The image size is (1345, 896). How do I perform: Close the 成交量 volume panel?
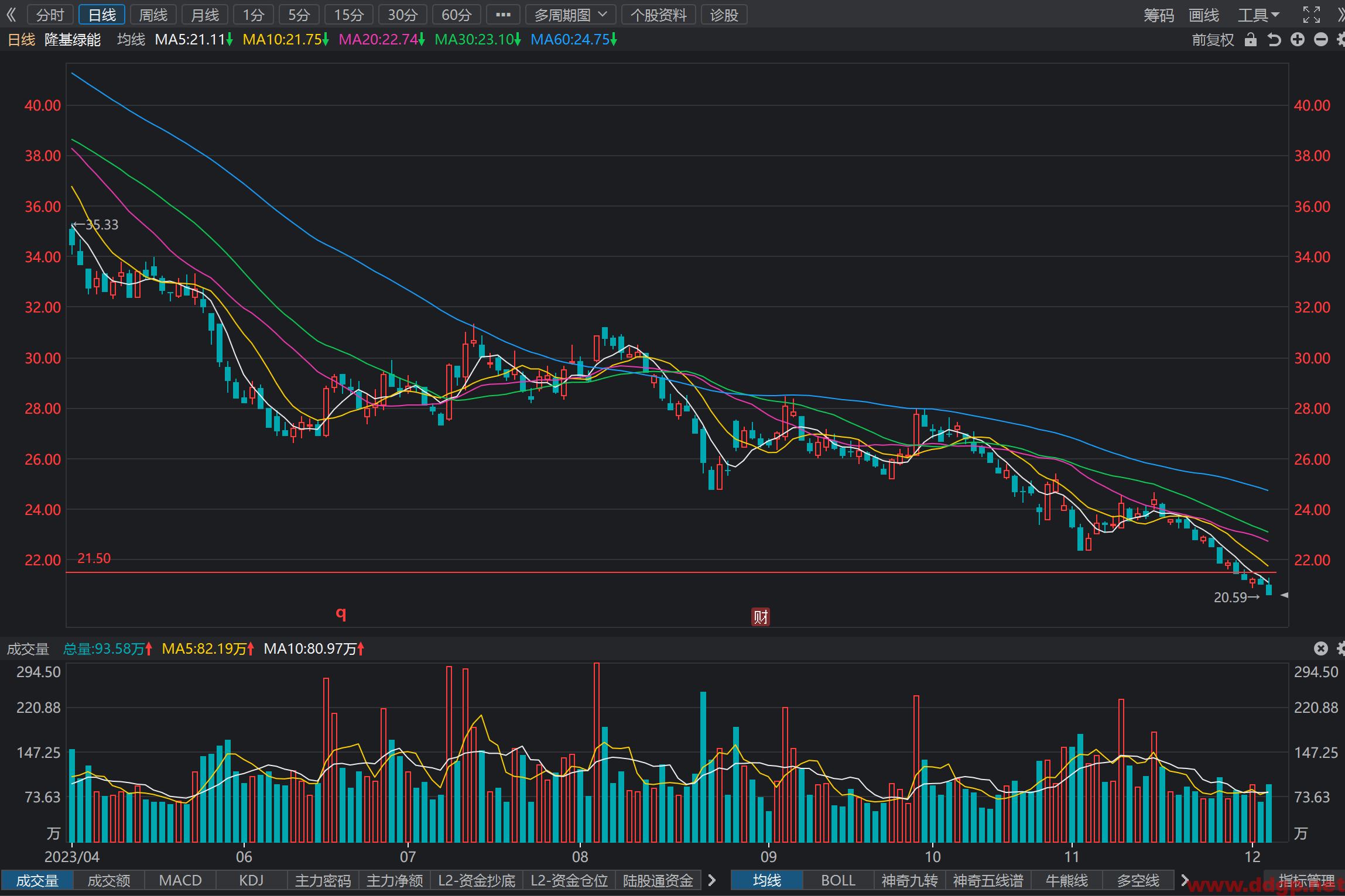[x=1320, y=648]
